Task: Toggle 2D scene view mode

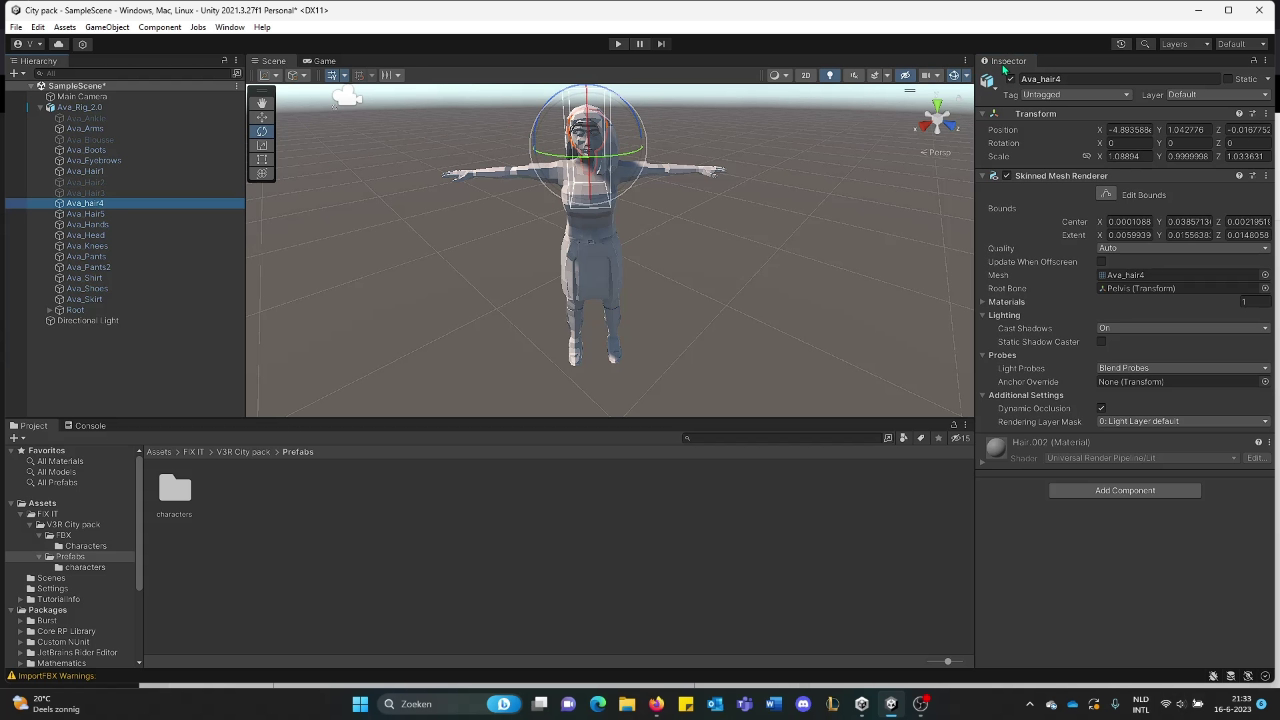Action: coord(806,75)
